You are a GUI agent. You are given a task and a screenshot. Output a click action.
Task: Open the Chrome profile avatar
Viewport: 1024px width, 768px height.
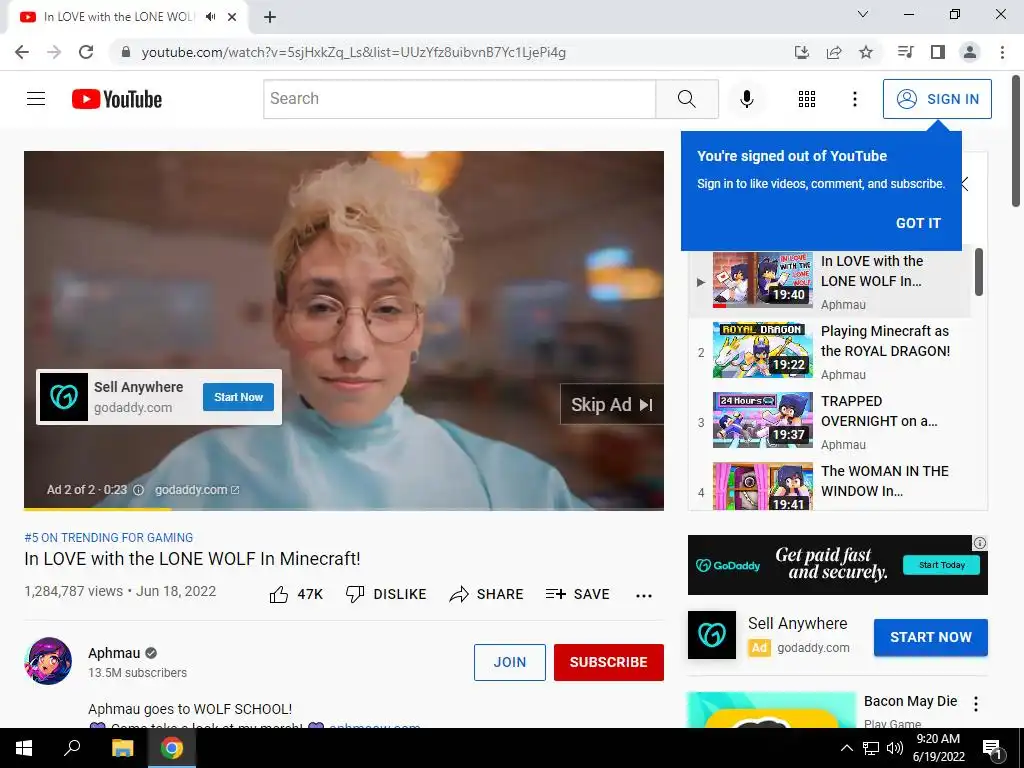click(970, 52)
